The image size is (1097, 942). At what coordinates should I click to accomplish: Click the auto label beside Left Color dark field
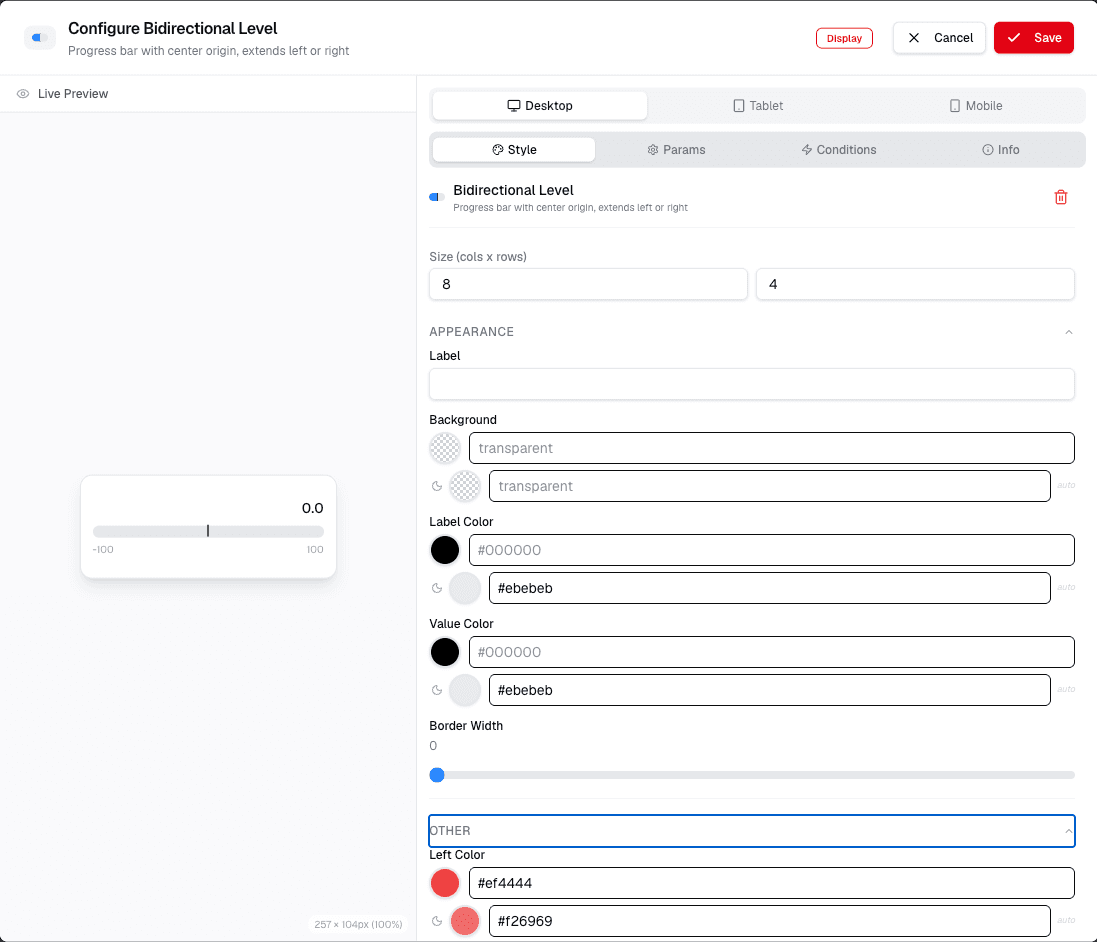click(x=1066, y=920)
